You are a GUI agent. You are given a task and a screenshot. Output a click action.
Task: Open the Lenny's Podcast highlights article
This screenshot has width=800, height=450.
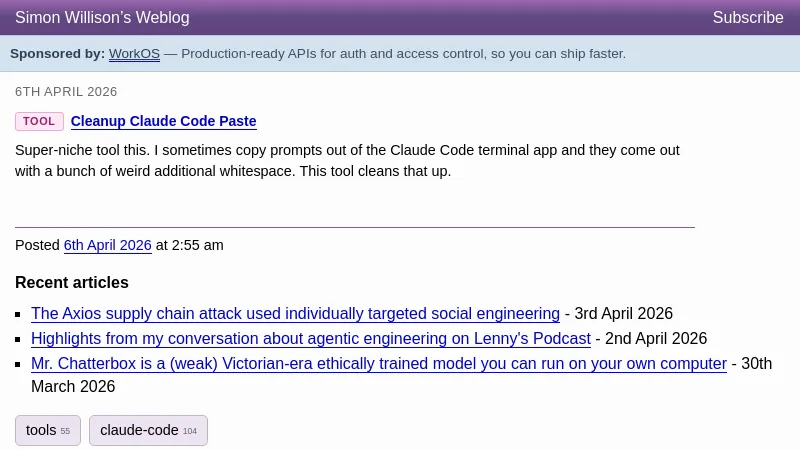pyautogui.click(x=310, y=339)
